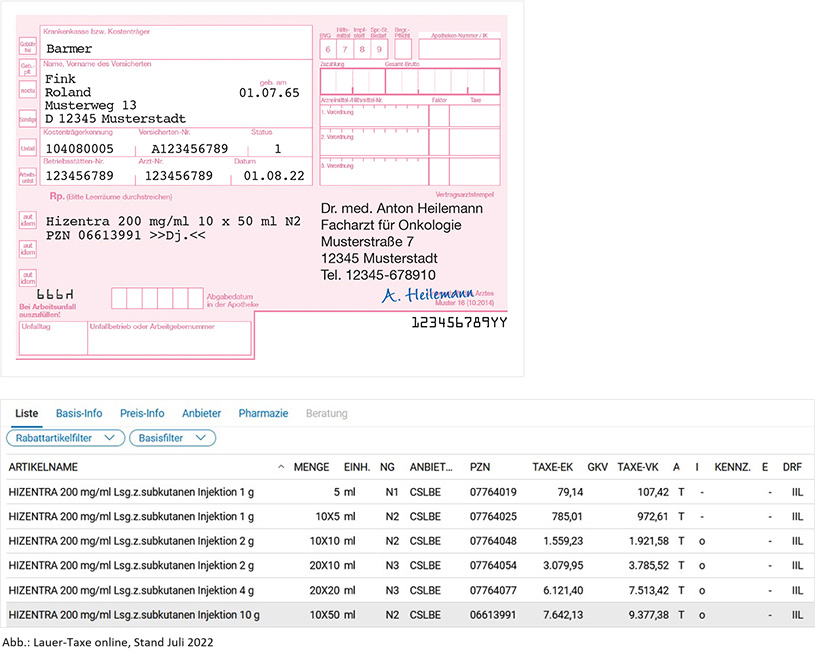Click the Unfalltag field
Screen dimensions: 815x660
pos(53,338)
